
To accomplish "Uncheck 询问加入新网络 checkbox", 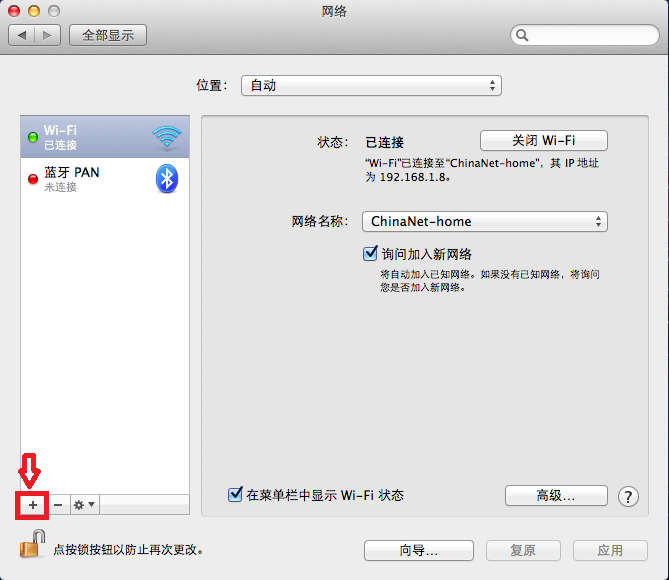I will click(x=370, y=254).
